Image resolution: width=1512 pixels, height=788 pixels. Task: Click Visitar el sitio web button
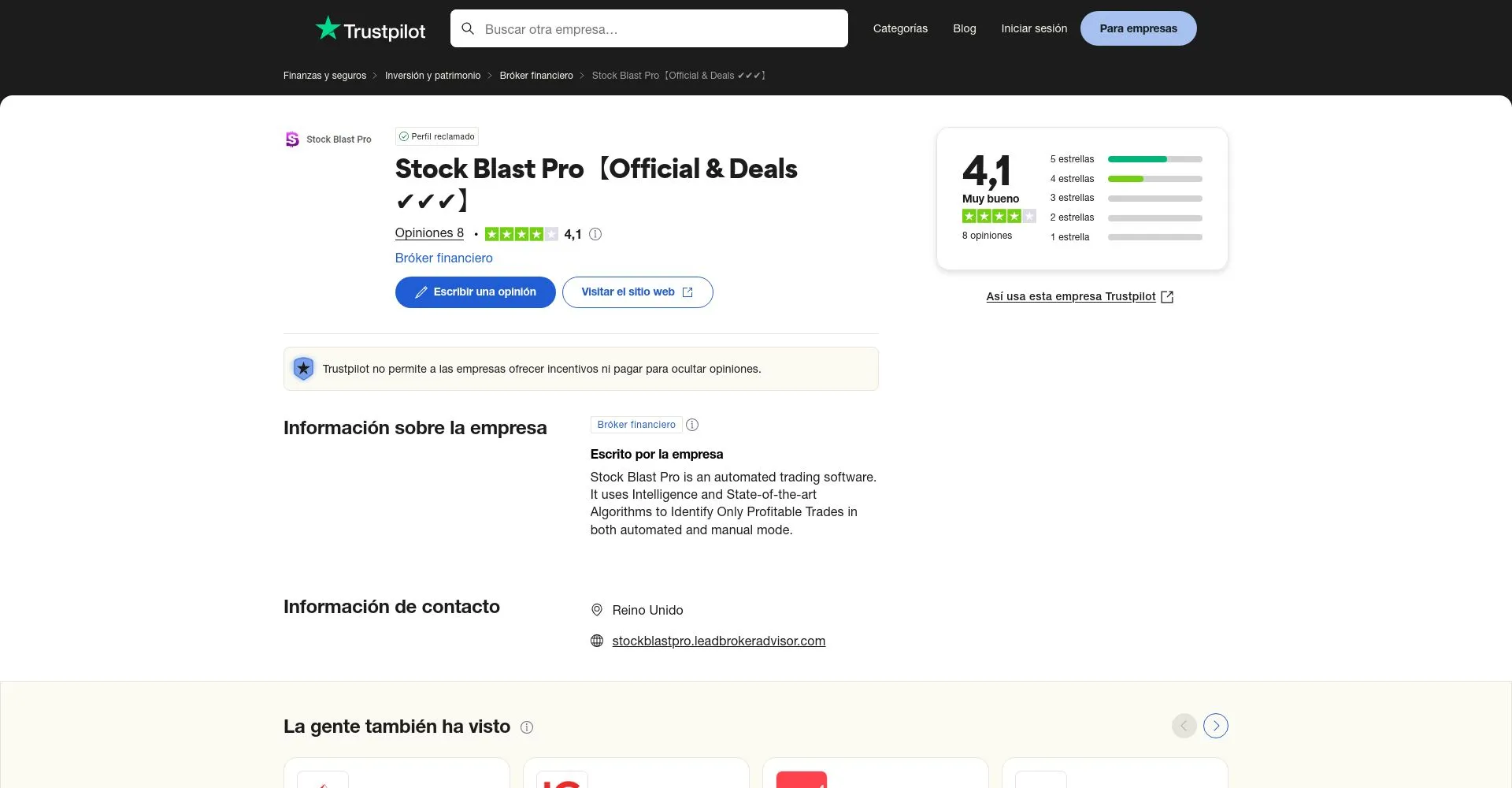637,292
